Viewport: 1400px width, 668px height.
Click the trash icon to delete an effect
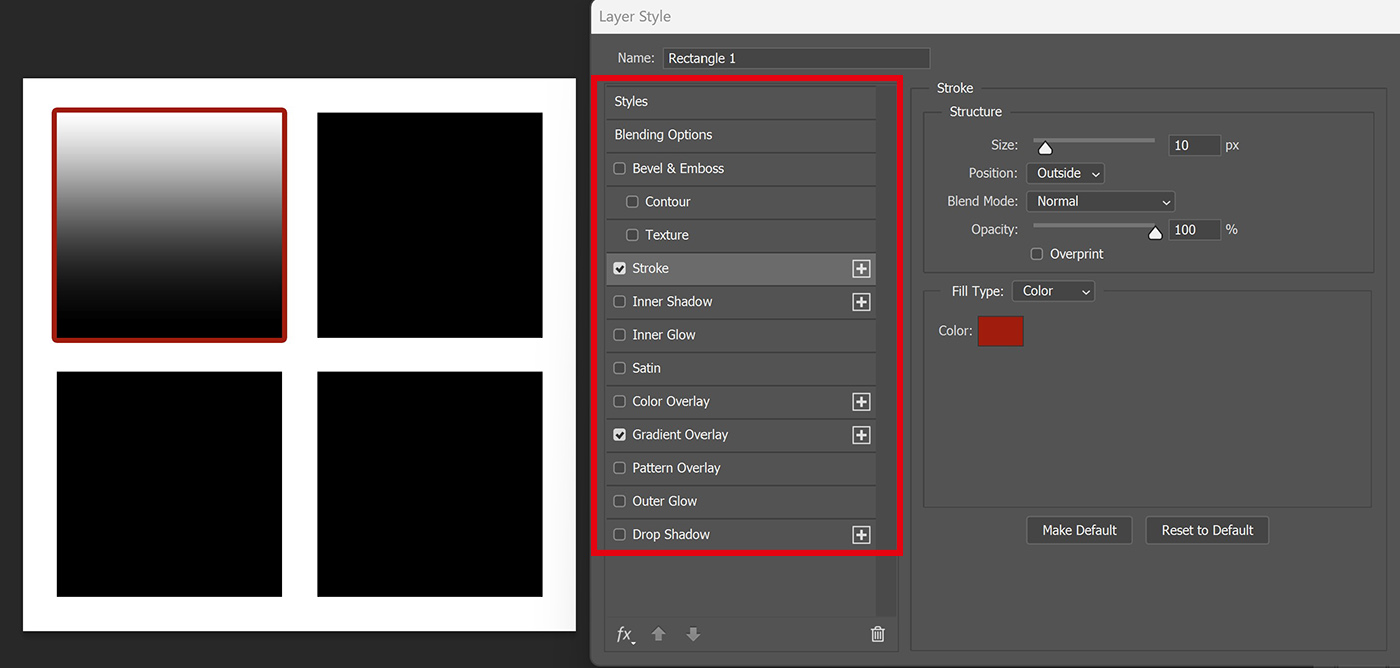click(877, 634)
